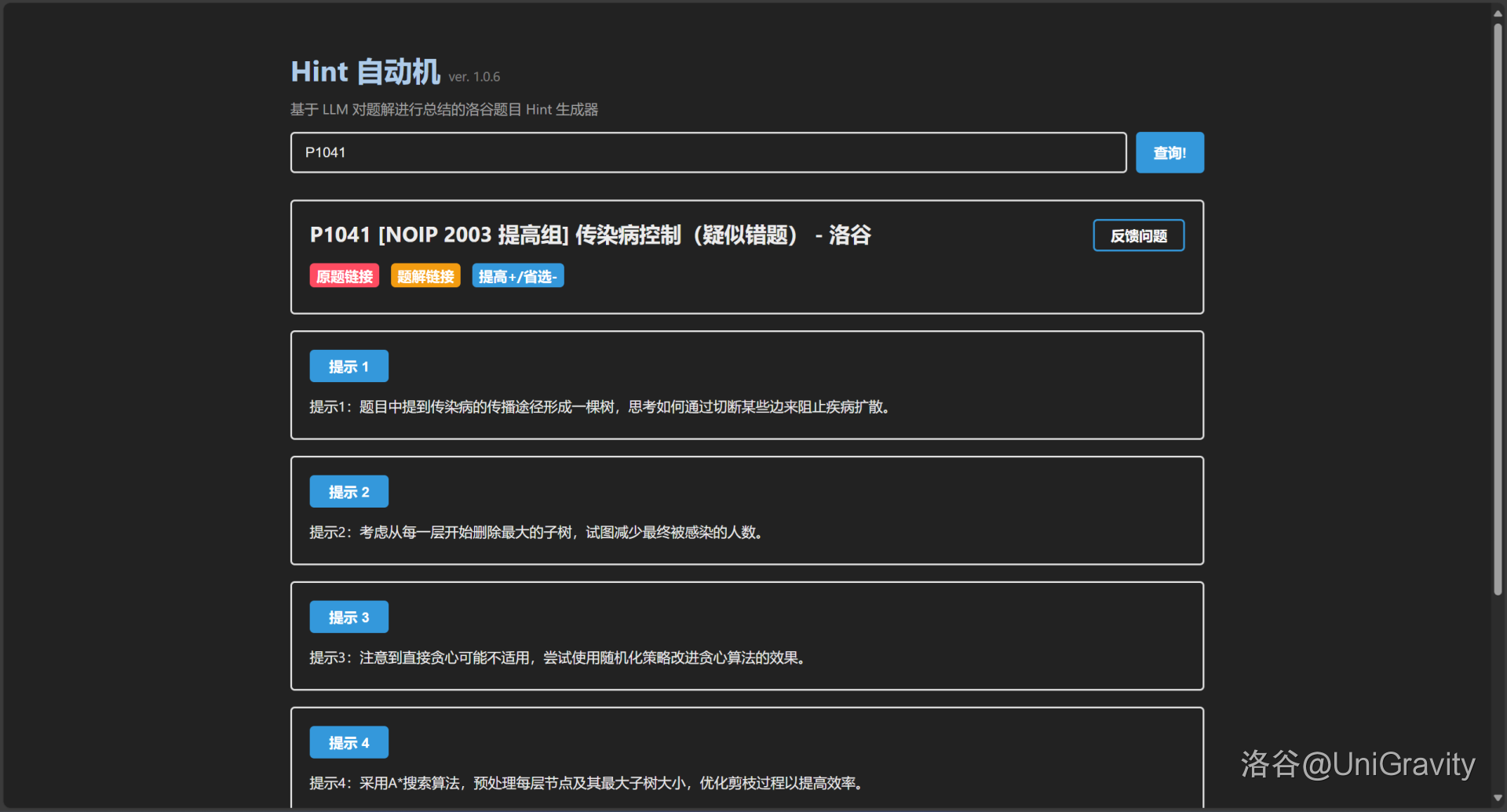Toggle the 提示 2 hint button

click(348, 492)
